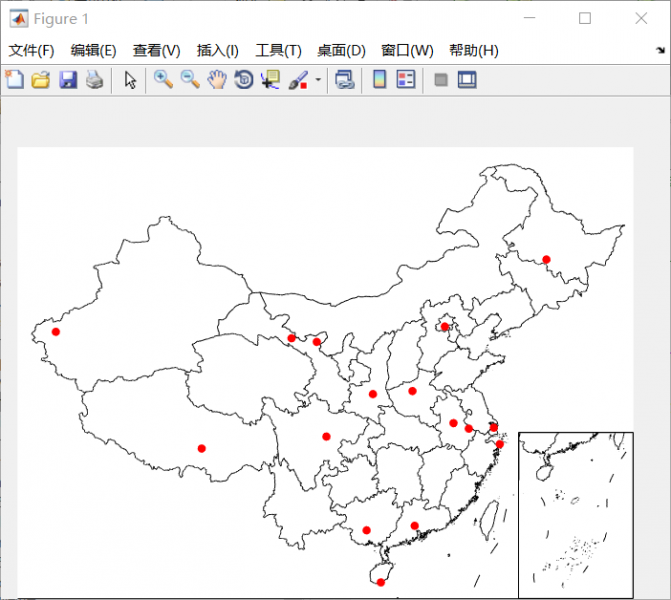The width and height of the screenshot is (671, 600).
Task: Open the 帮助(H) menu
Action: [473, 51]
